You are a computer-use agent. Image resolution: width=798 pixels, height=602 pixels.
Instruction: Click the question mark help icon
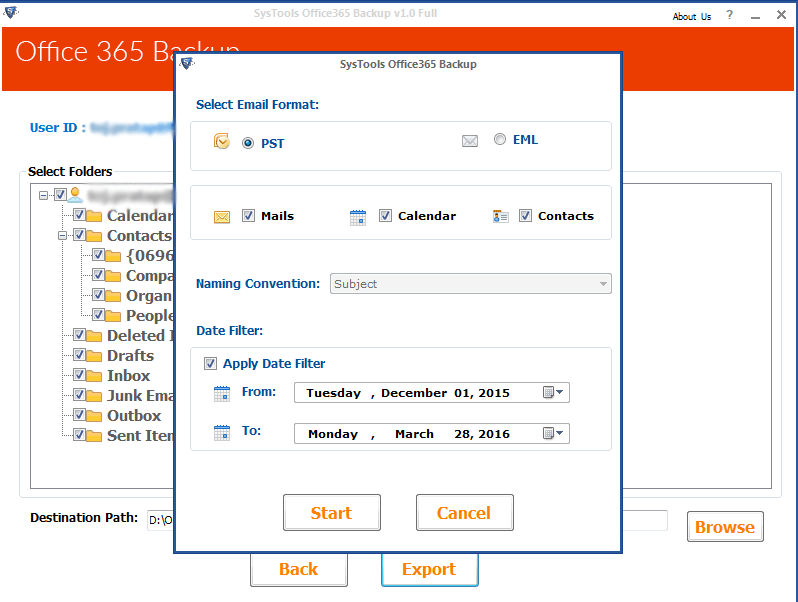pyautogui.click(x=730, y=16)
